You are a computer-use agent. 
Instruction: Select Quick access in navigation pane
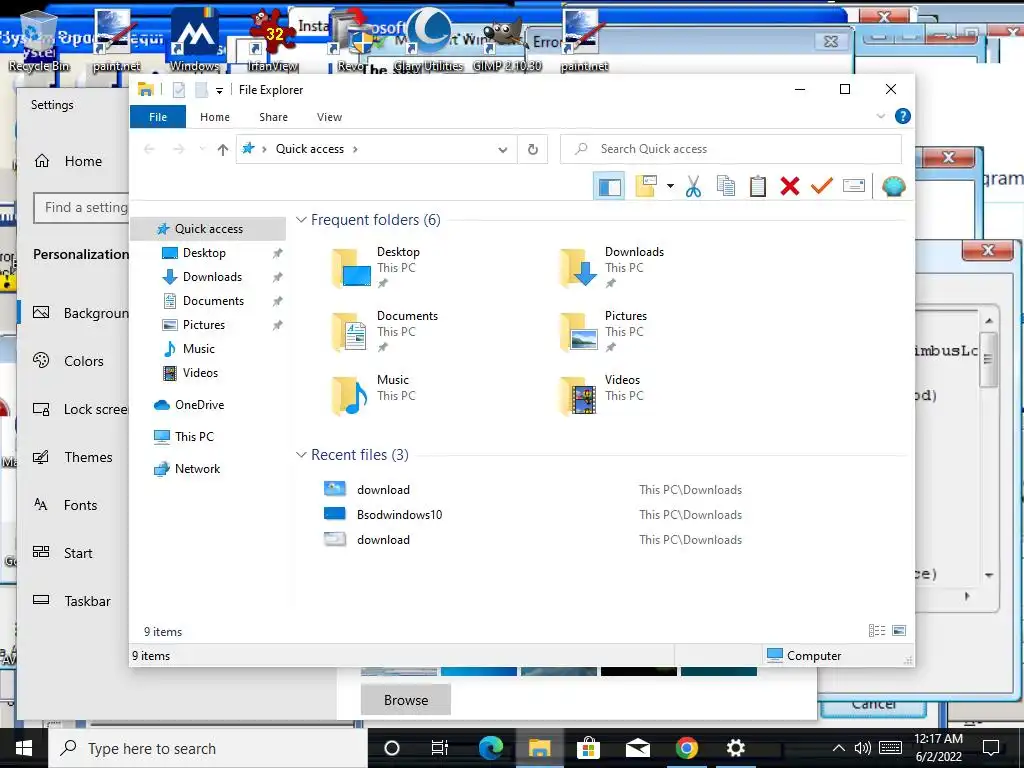208,229
